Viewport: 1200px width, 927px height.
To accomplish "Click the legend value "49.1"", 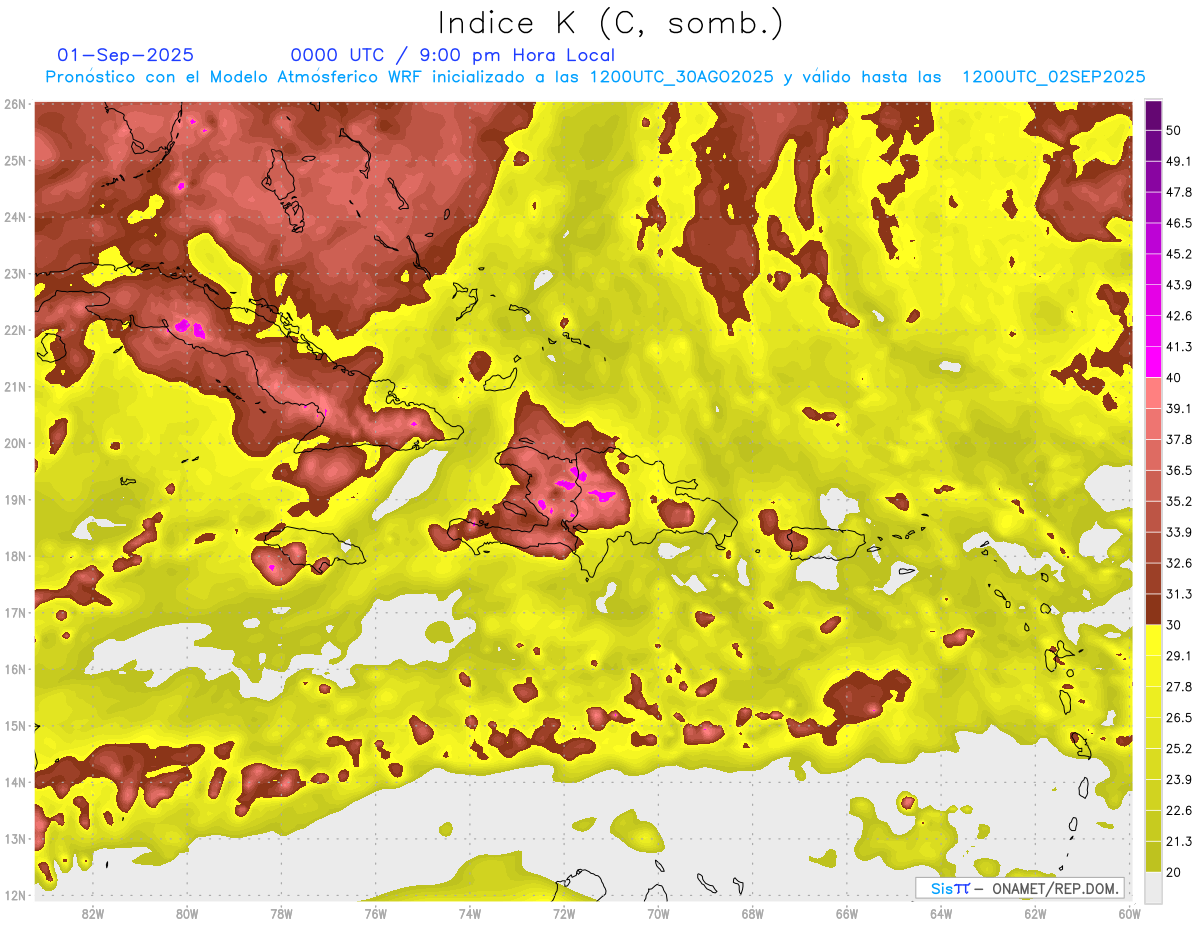I will pyautogui.click(x=1178, y=161).
